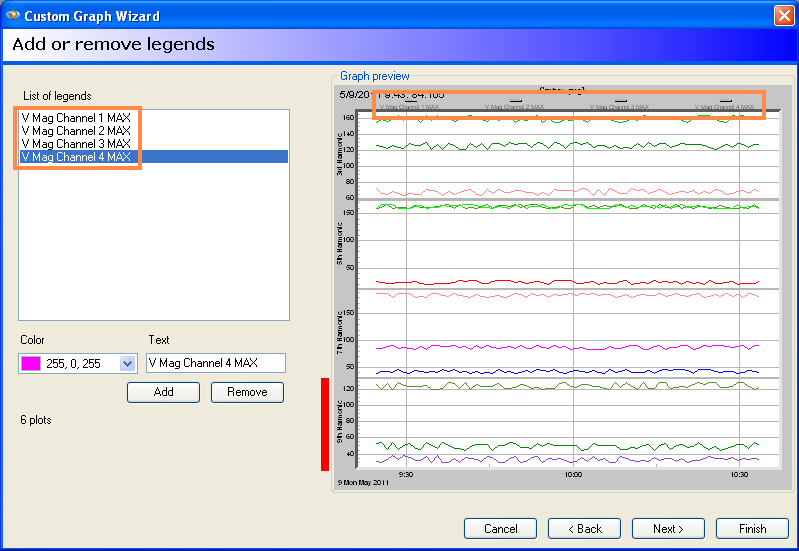The height and width of the screenshot is (551, 799).
Task: Click the Custom Graph Wizard title bar icon
Action: (x=13, y=16)
